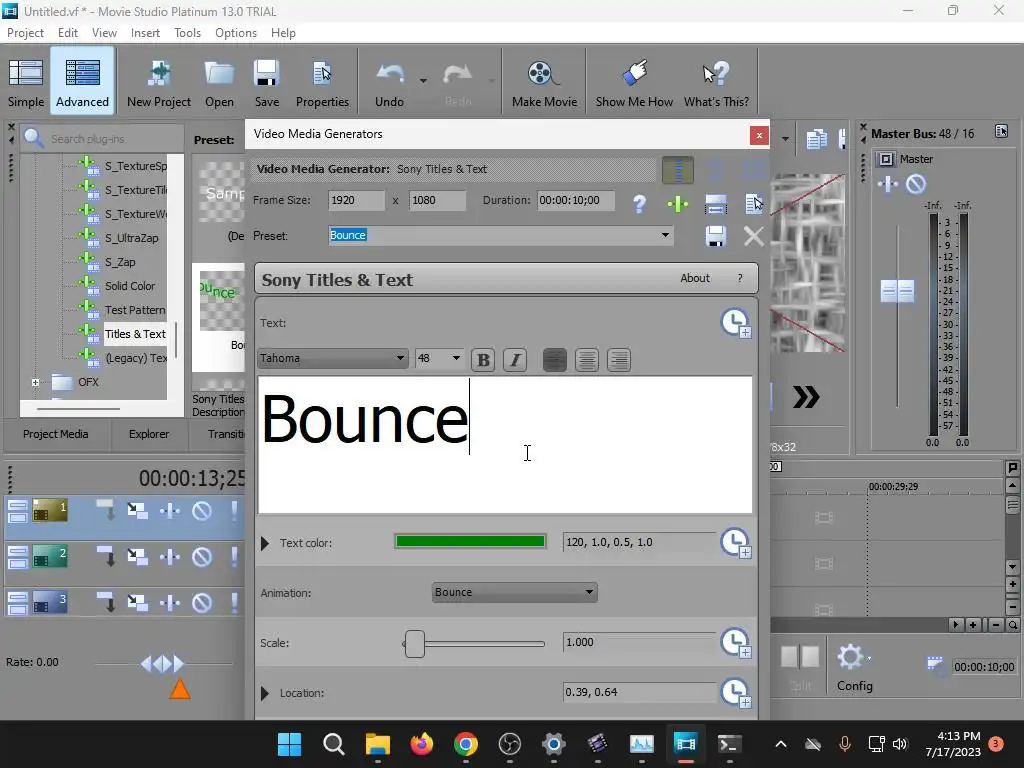This screenshot has height=768, width=1024.
Task: Select Solid Color in plug-in tree
Action: [130, 286]
